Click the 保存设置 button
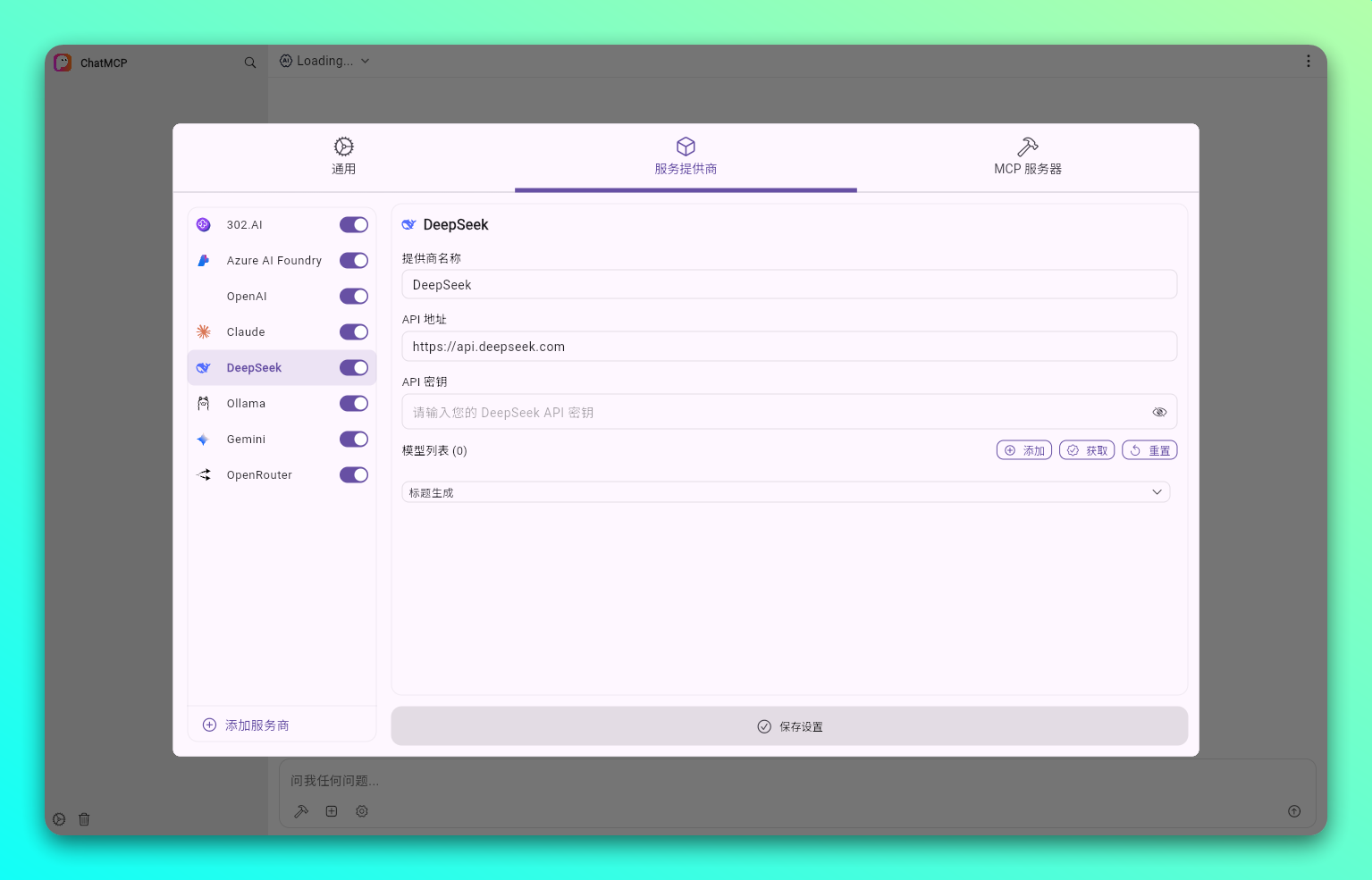 coord(789,726)
